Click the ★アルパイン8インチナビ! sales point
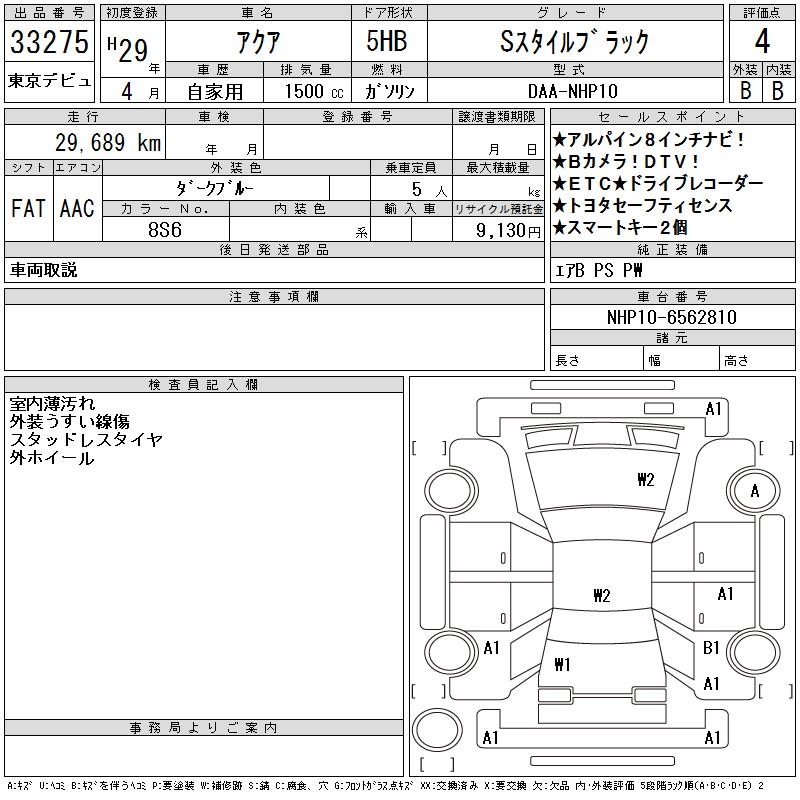 pyautogui.click(x=648, y=139)
